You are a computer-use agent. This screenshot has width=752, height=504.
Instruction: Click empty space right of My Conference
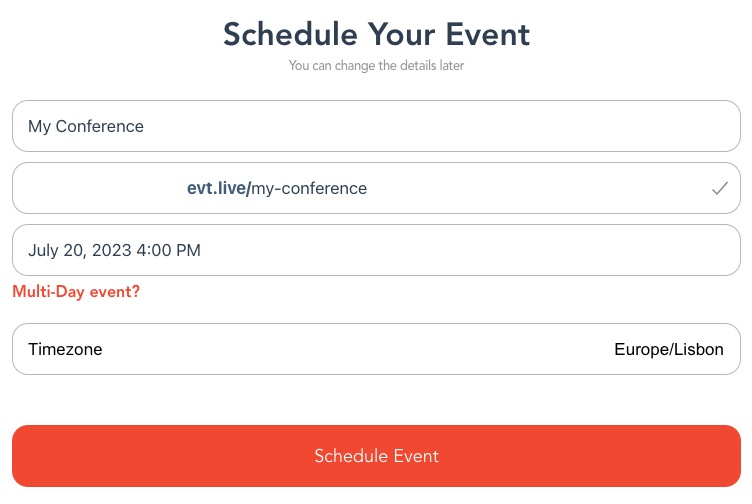pos(450,127)
